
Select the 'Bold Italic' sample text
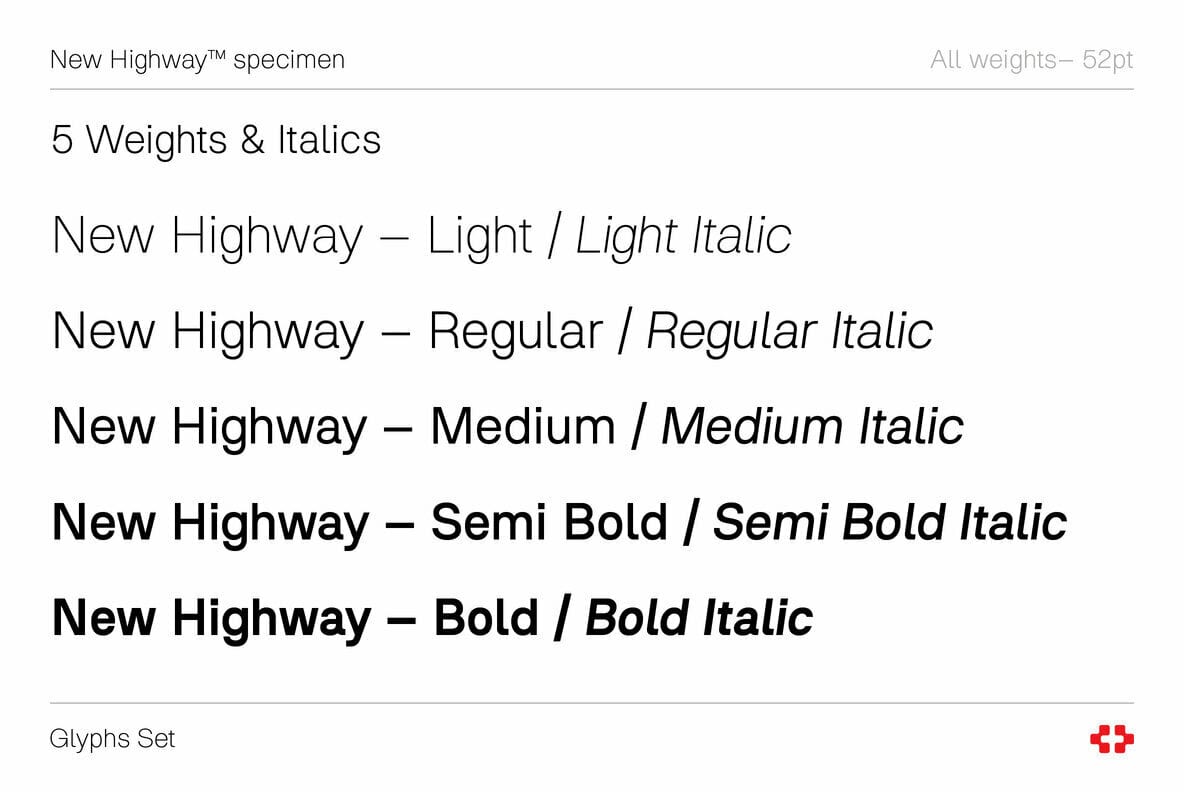[x=698, y=618]
